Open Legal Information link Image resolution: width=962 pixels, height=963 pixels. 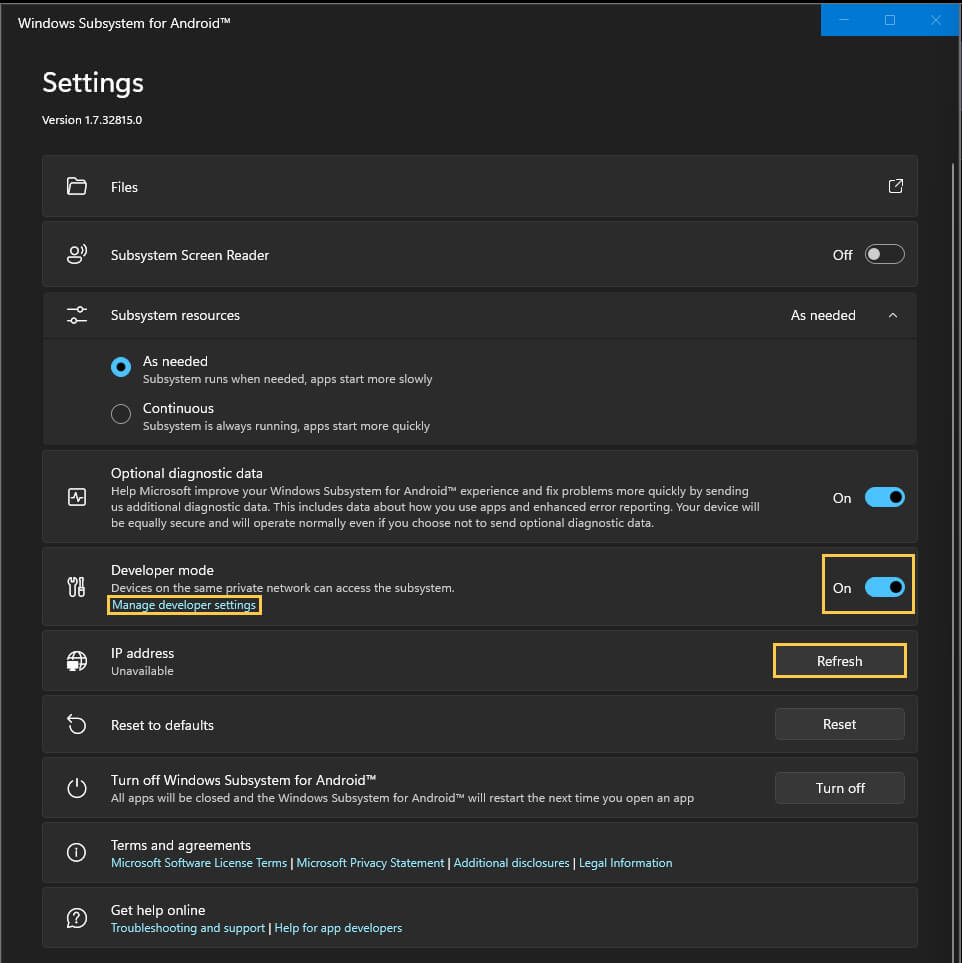(x=625, y=863)
